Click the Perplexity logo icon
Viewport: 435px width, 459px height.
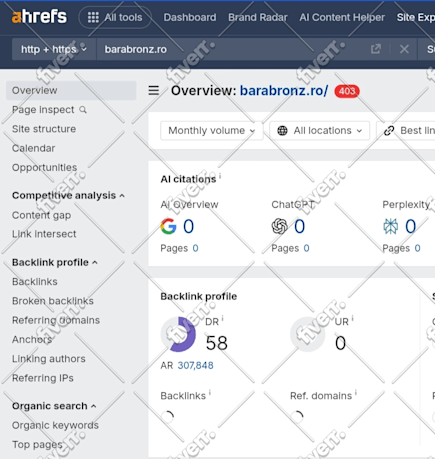tap(390, 226)
